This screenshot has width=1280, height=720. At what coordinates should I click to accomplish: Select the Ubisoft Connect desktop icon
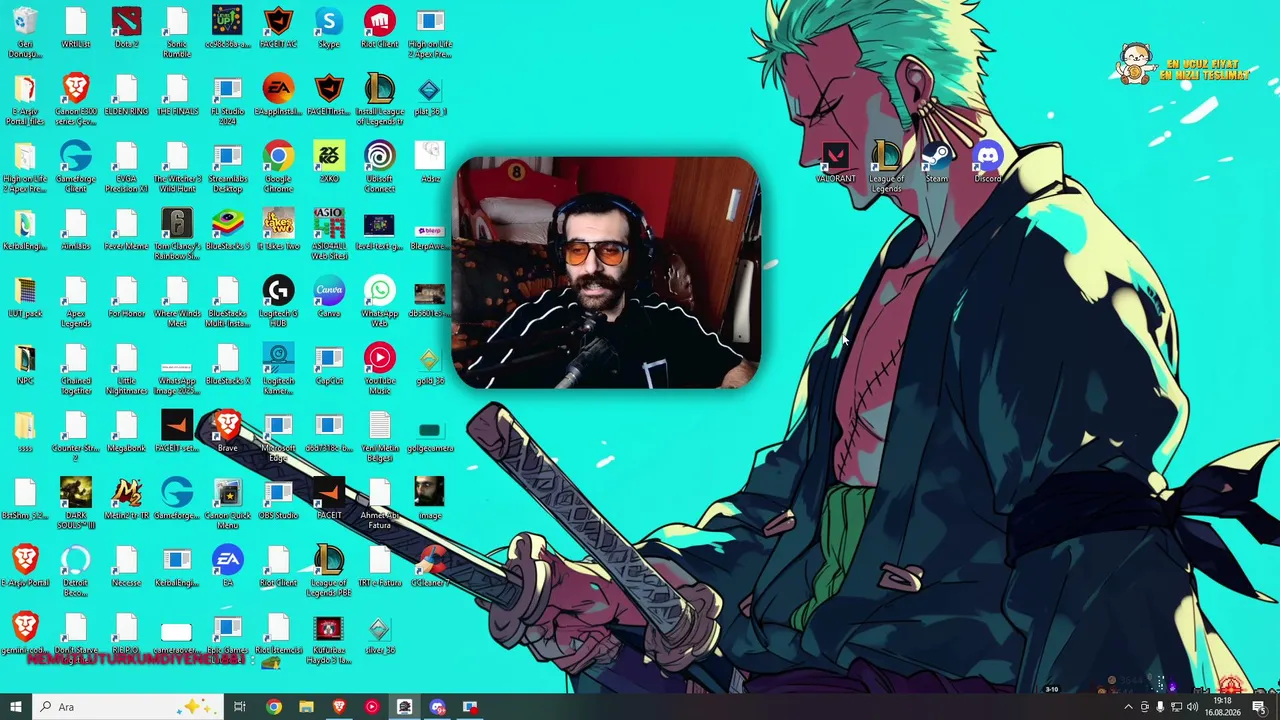(x=379, y=166)
